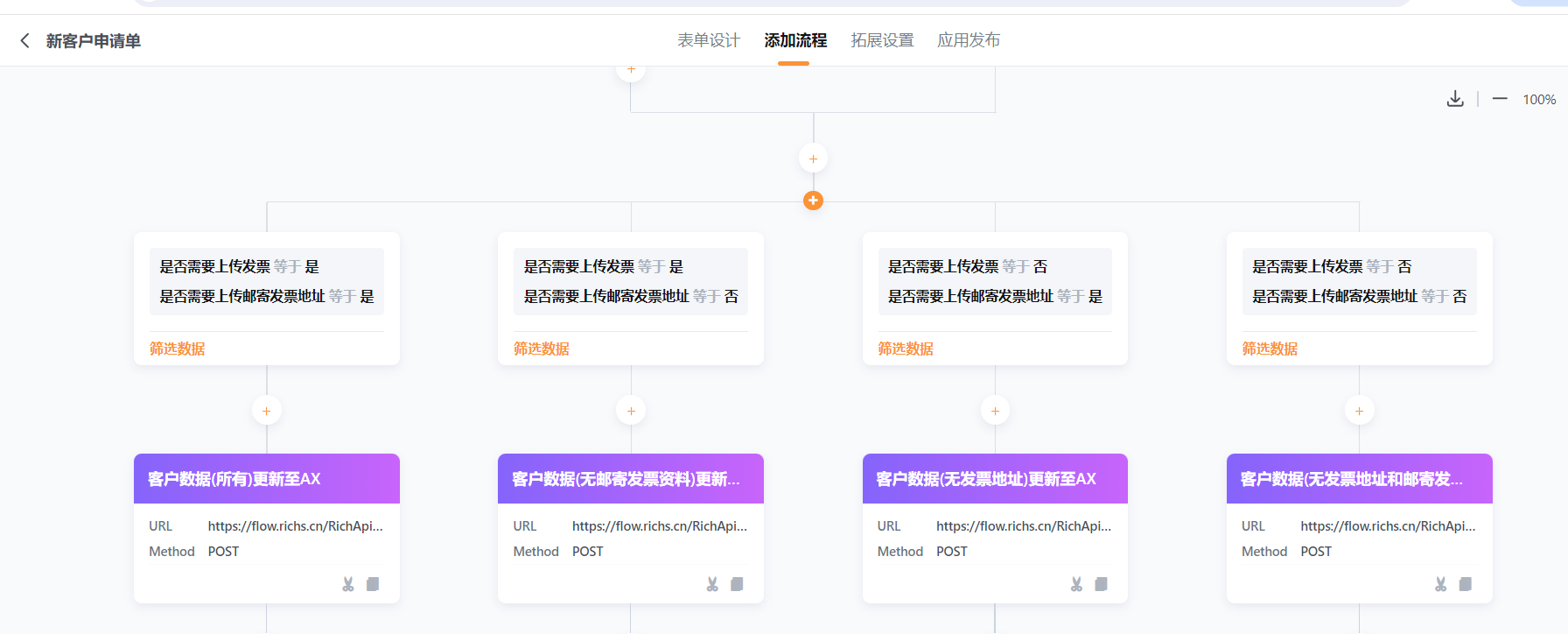This screenshot has width=1568, height=634.
Task: Zoom out with the minus icon
Action: pyautogui.click(x=1500, y=99)
